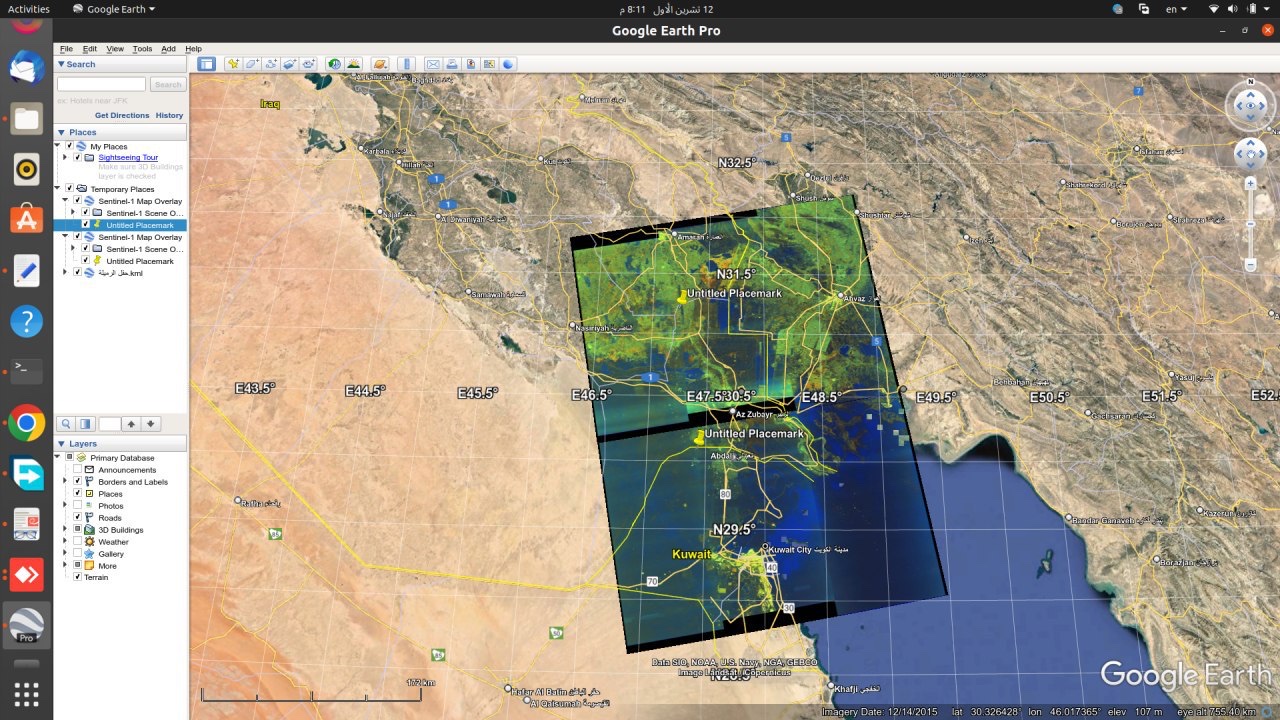Add a polygon using the toolbar
The height and width of the screenshot is (720, 1280).
coord(252,64)
